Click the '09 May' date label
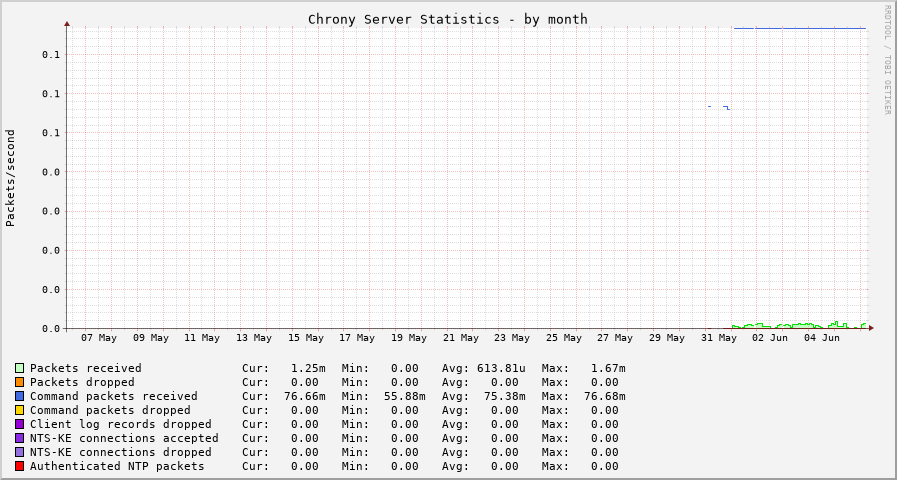Viewport: 897px width, 480px height. click(x=151, y=338)
